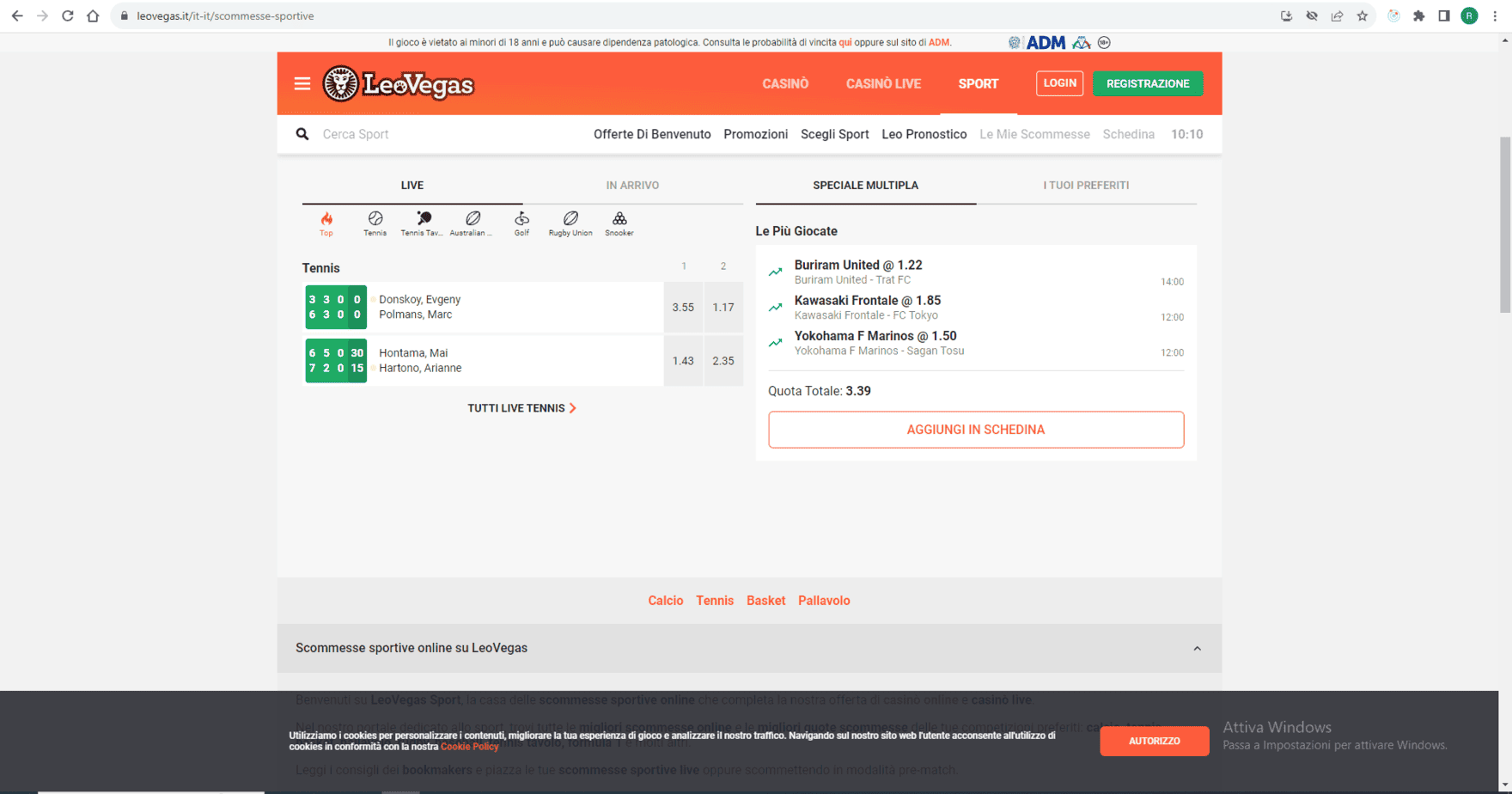Screen dimensions: 1512x794
Task: Select odds 1.43 for Hontama, Mai
Action: tap(683, 361)
